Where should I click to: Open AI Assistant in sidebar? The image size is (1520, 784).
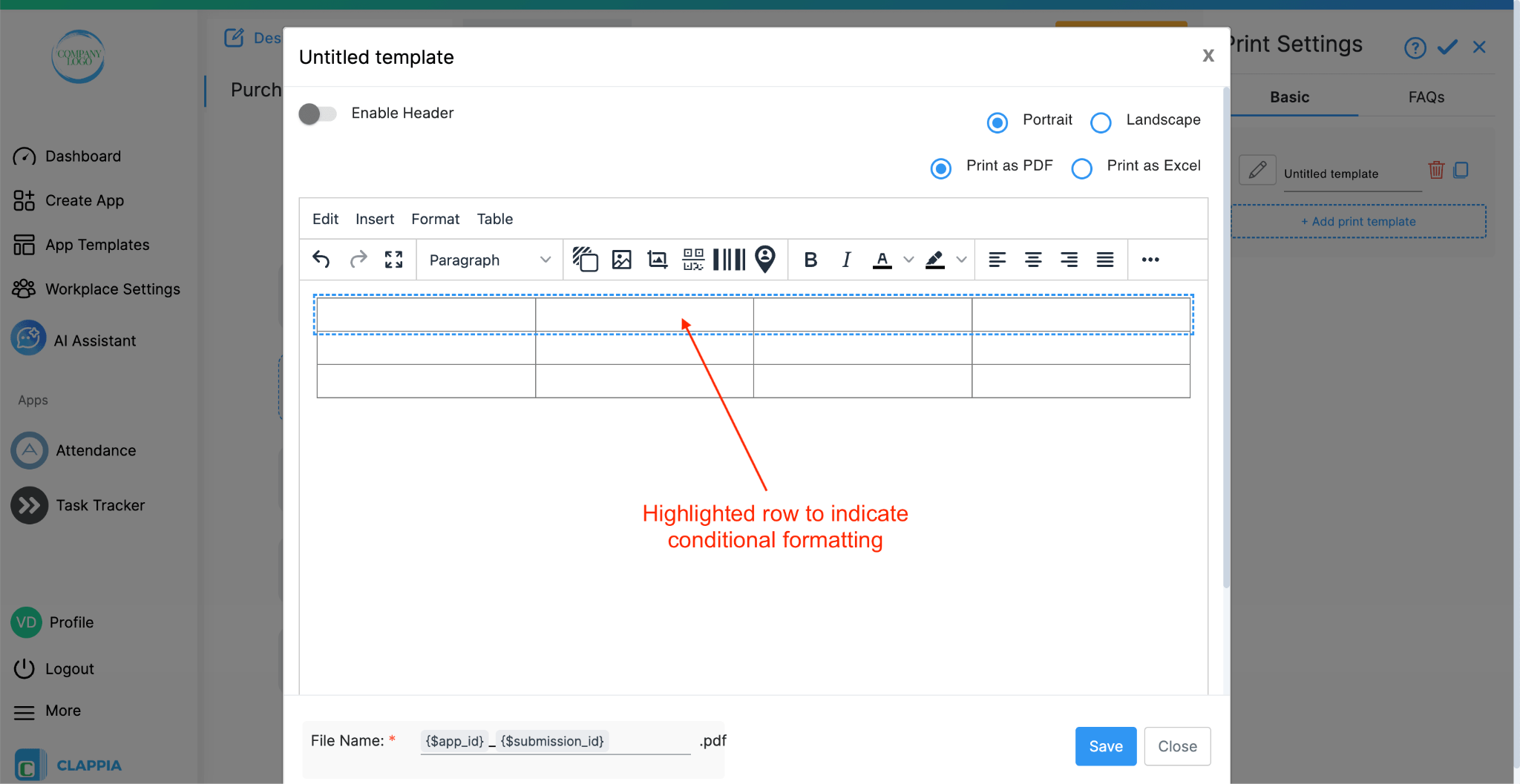point(73,340)
